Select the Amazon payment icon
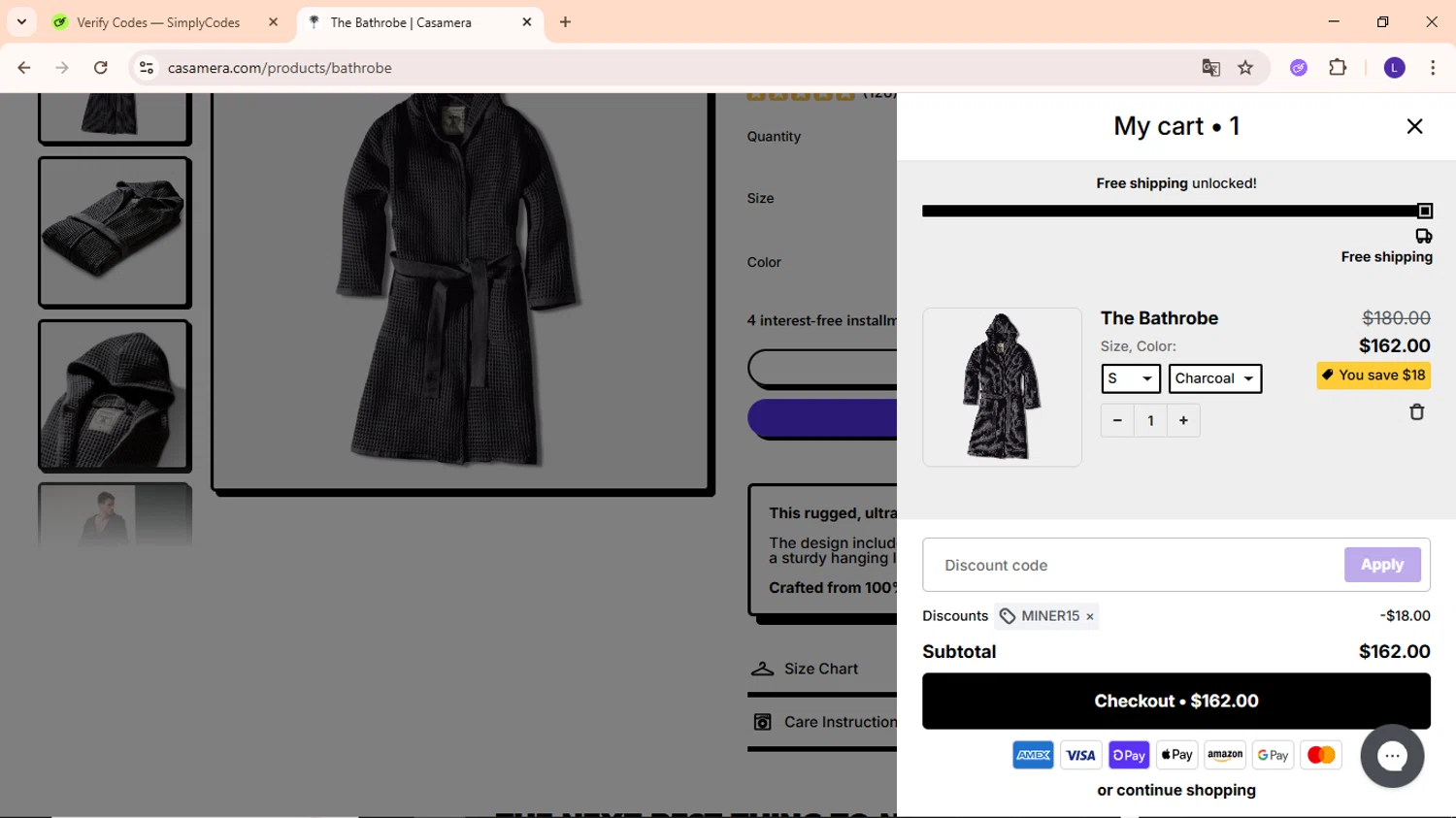Image resolution: width=1456 pixels, height=818 pixels. (x=1225, y=755)
